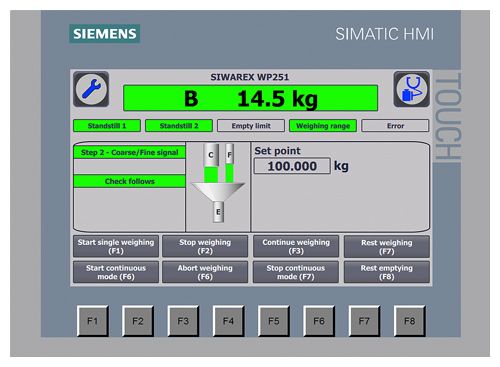Click Abort weighing (F6) button
Screen dimensions: 500x367
pos(205,272)
